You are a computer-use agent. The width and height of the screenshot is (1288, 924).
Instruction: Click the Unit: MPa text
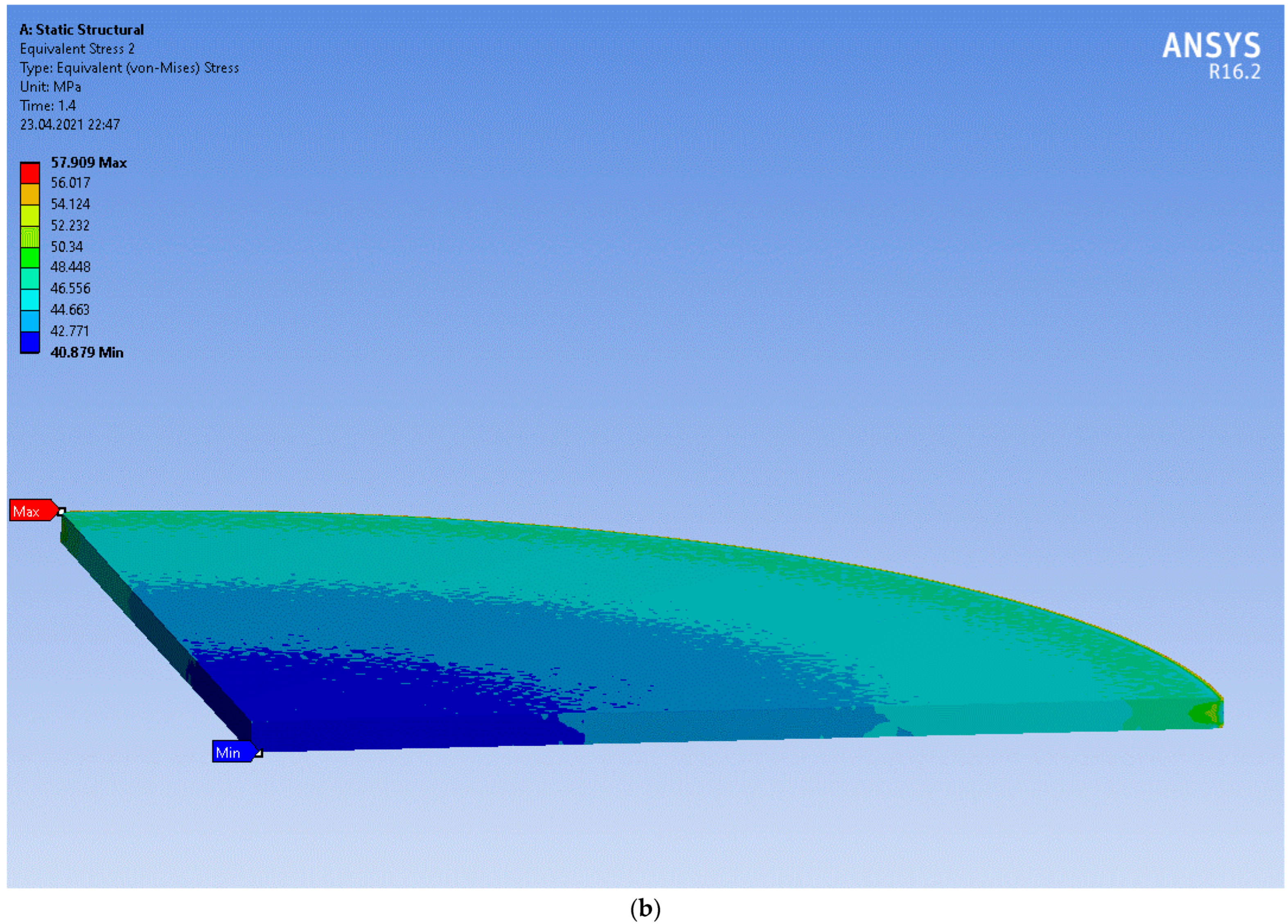(x=50, y=87)
